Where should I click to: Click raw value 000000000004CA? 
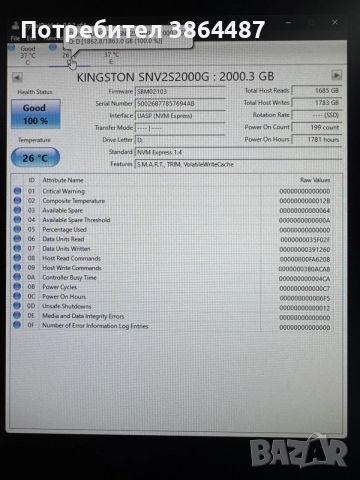tap(304, 279)
